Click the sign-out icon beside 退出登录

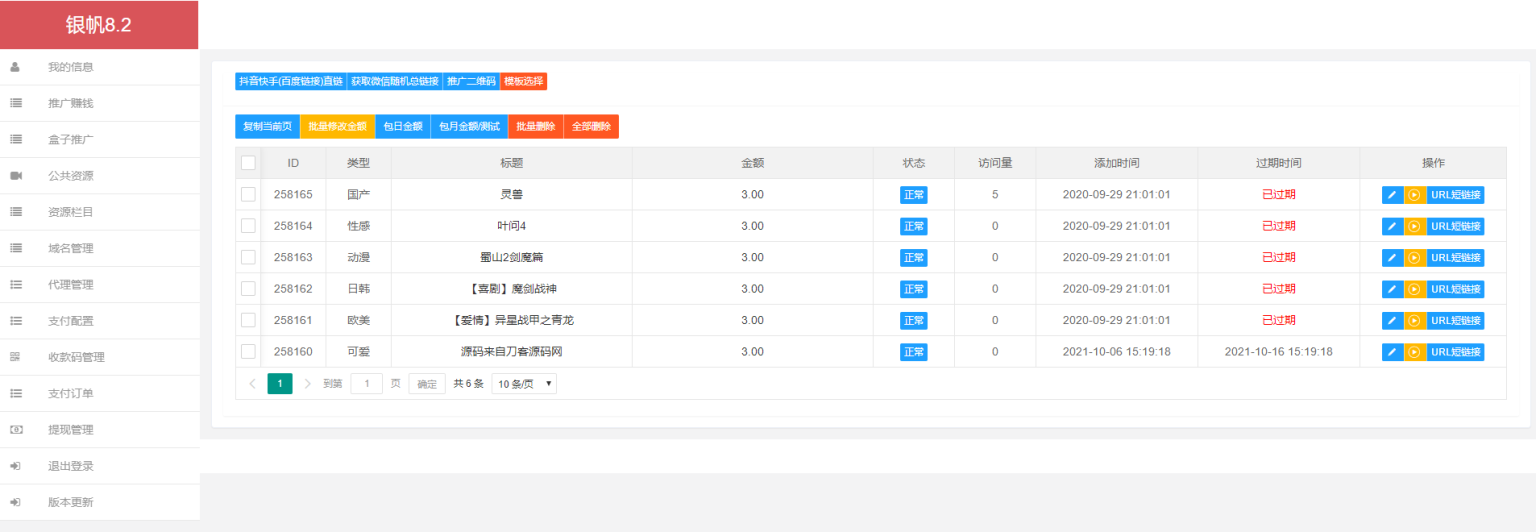[16, 466]
